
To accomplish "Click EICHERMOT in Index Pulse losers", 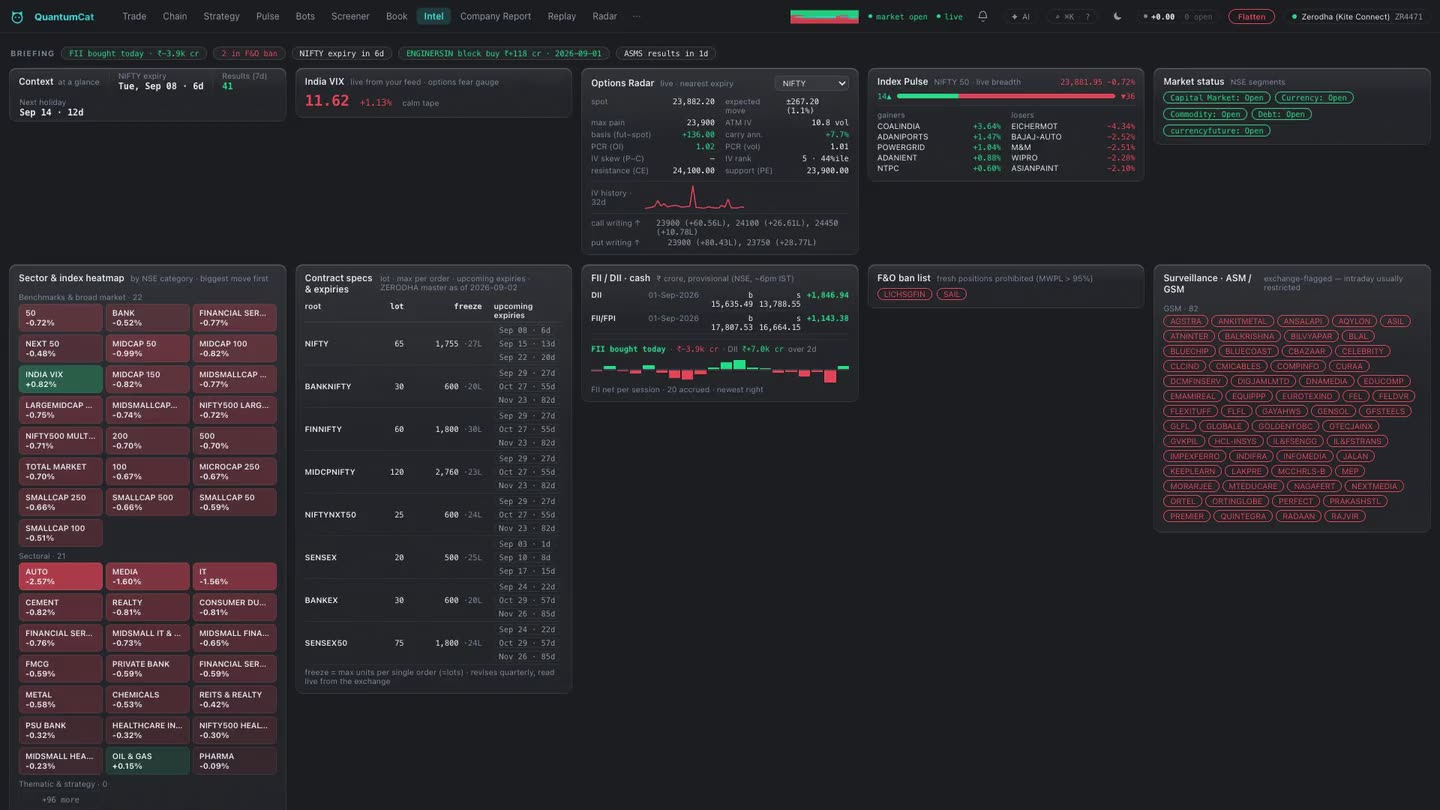I will coord(1034,127).
